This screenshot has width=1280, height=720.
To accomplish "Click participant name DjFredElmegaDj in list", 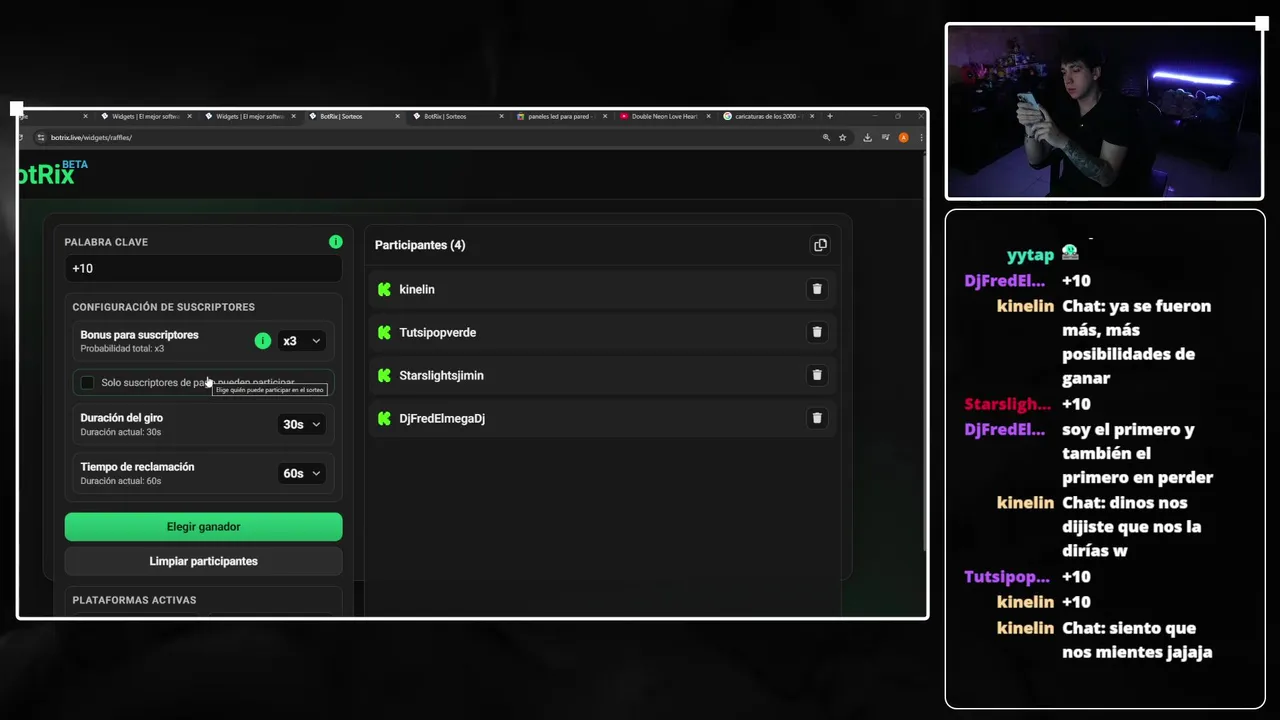I will point(442,418).
